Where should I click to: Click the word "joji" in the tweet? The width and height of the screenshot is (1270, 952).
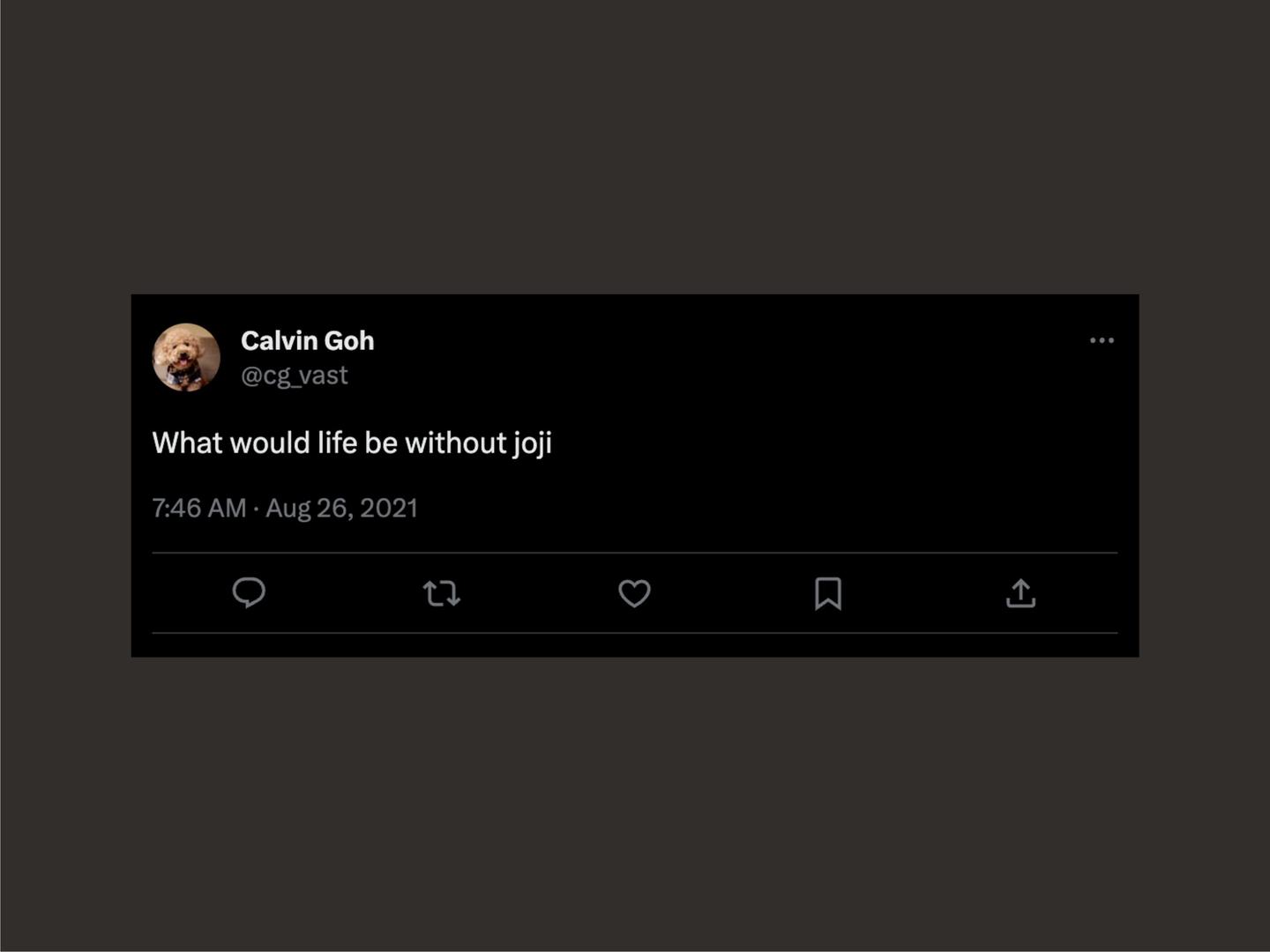[x=532, y=443]
